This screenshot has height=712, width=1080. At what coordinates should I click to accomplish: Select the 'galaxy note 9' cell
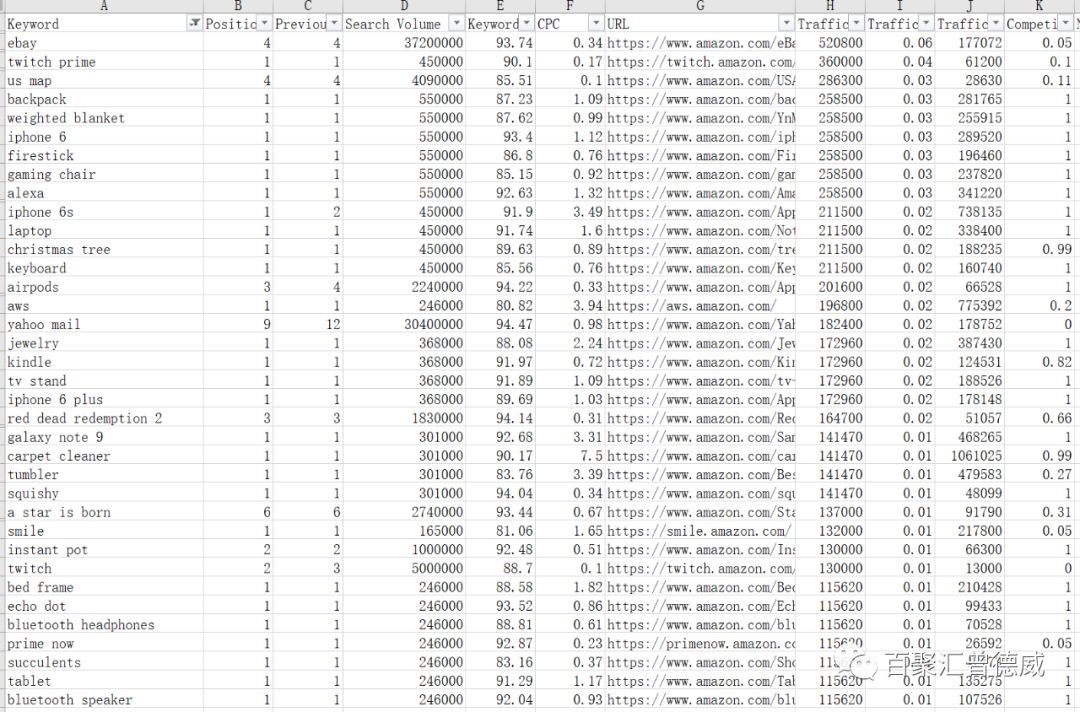point(103,437)
